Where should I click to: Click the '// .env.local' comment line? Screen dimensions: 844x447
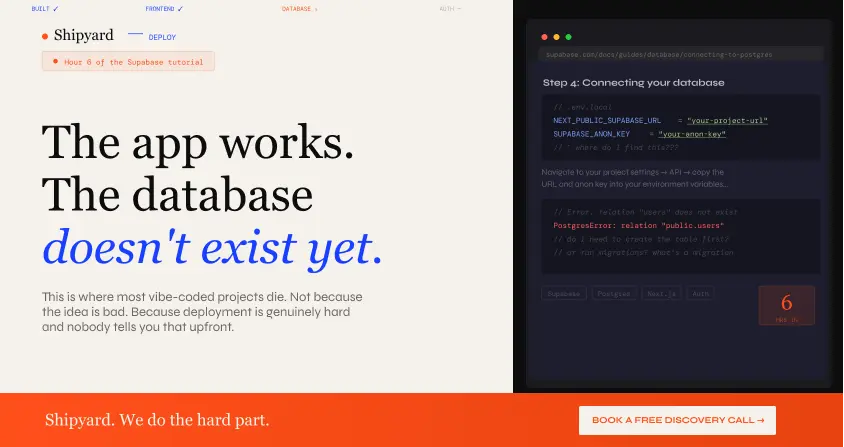click(x=582, y=107)
